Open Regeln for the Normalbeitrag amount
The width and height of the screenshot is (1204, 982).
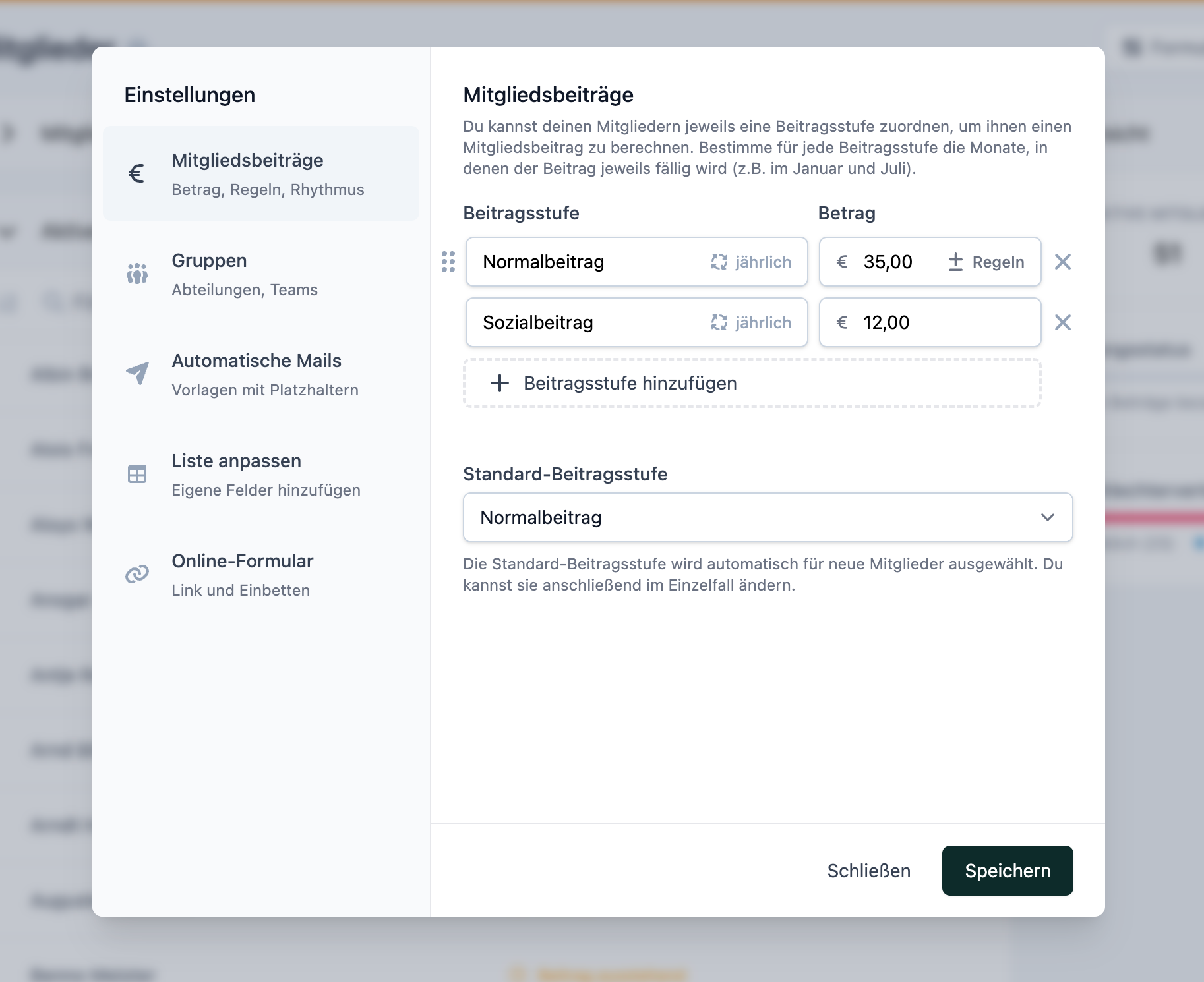[986, 262]
